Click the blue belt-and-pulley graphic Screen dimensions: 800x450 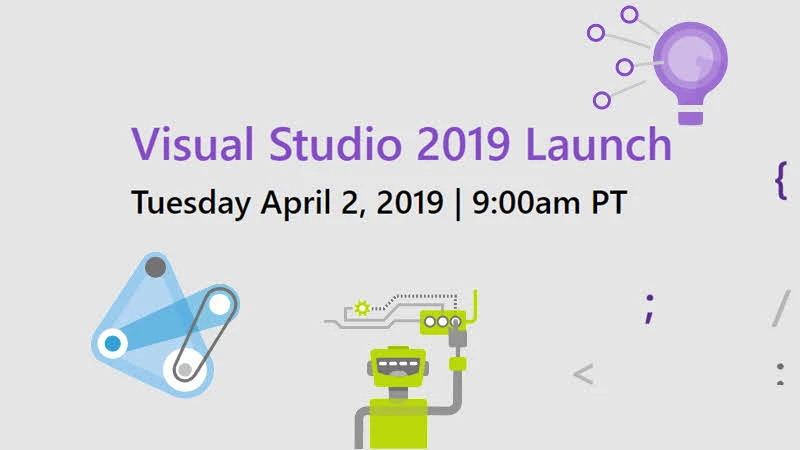click(165, 325)
